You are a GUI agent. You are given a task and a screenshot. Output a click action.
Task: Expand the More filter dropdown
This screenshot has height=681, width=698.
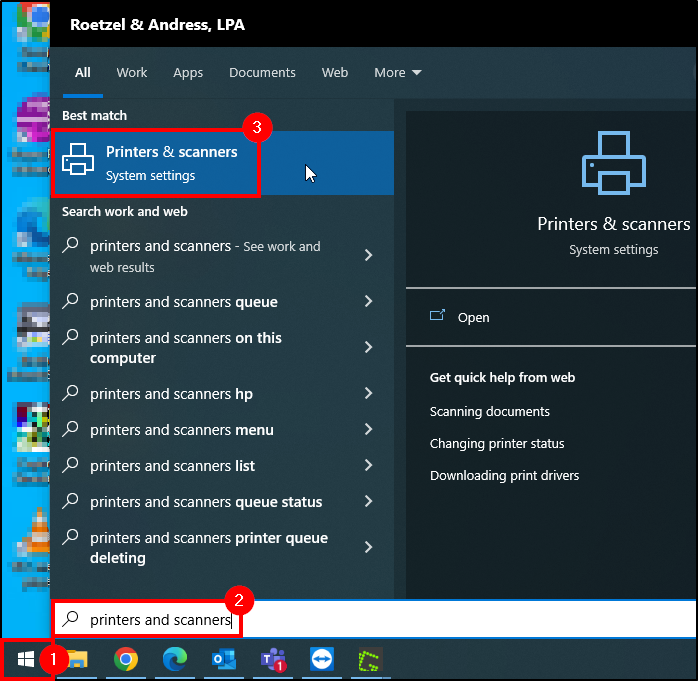(x=398, y=73)
